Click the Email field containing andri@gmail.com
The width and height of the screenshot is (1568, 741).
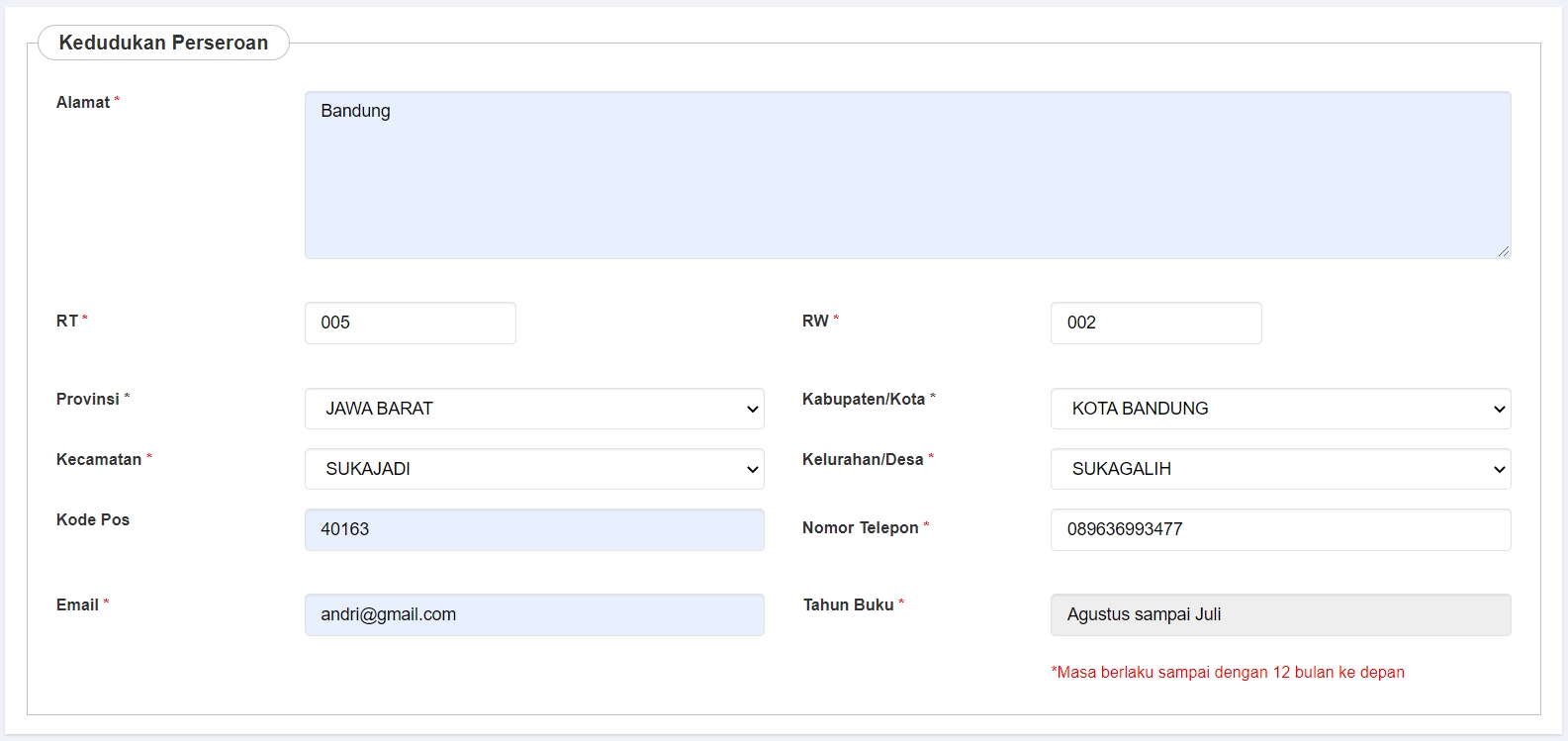(534, 614)
